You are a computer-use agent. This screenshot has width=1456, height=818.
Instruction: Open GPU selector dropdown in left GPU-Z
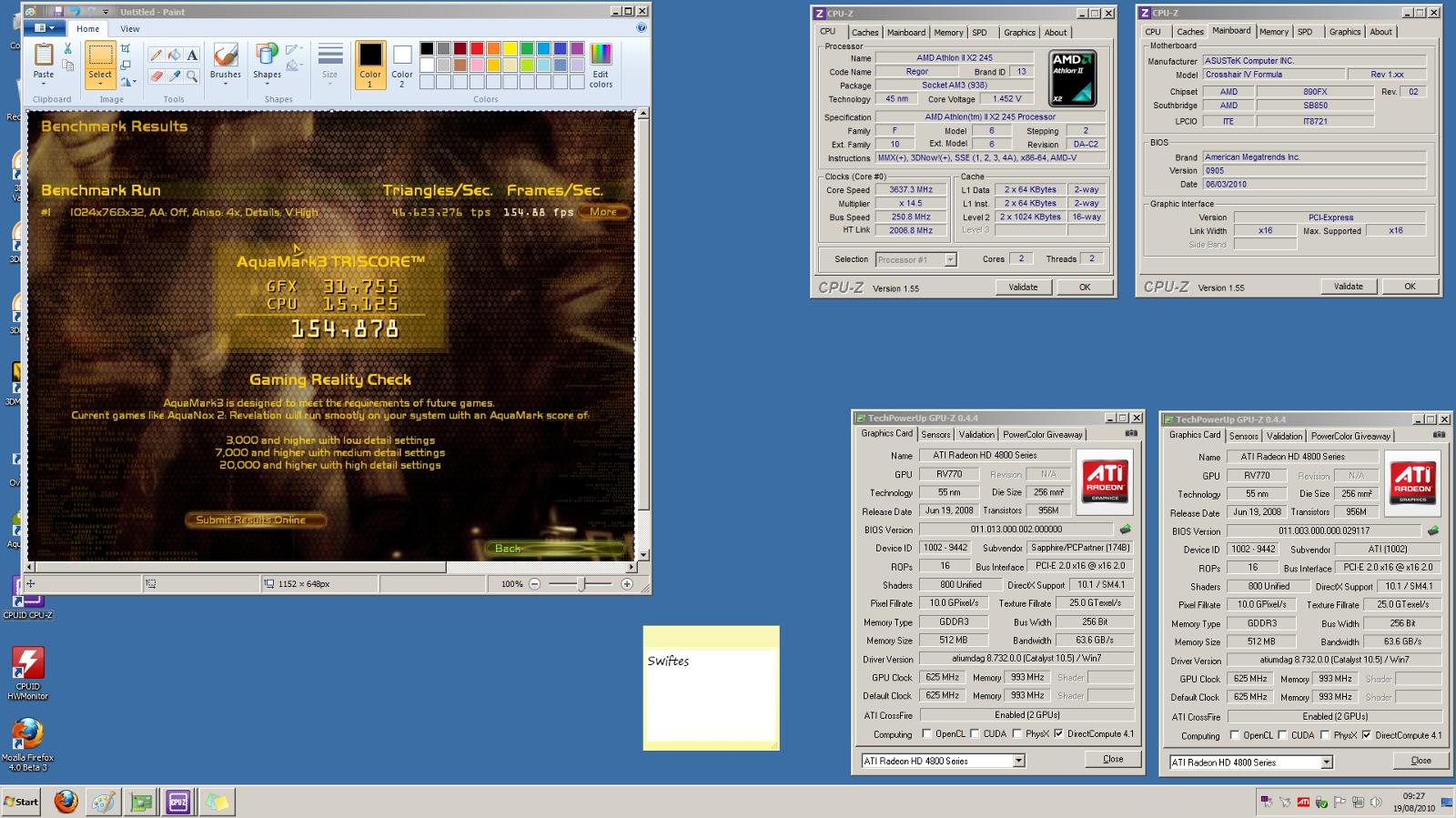[1018, 761]
